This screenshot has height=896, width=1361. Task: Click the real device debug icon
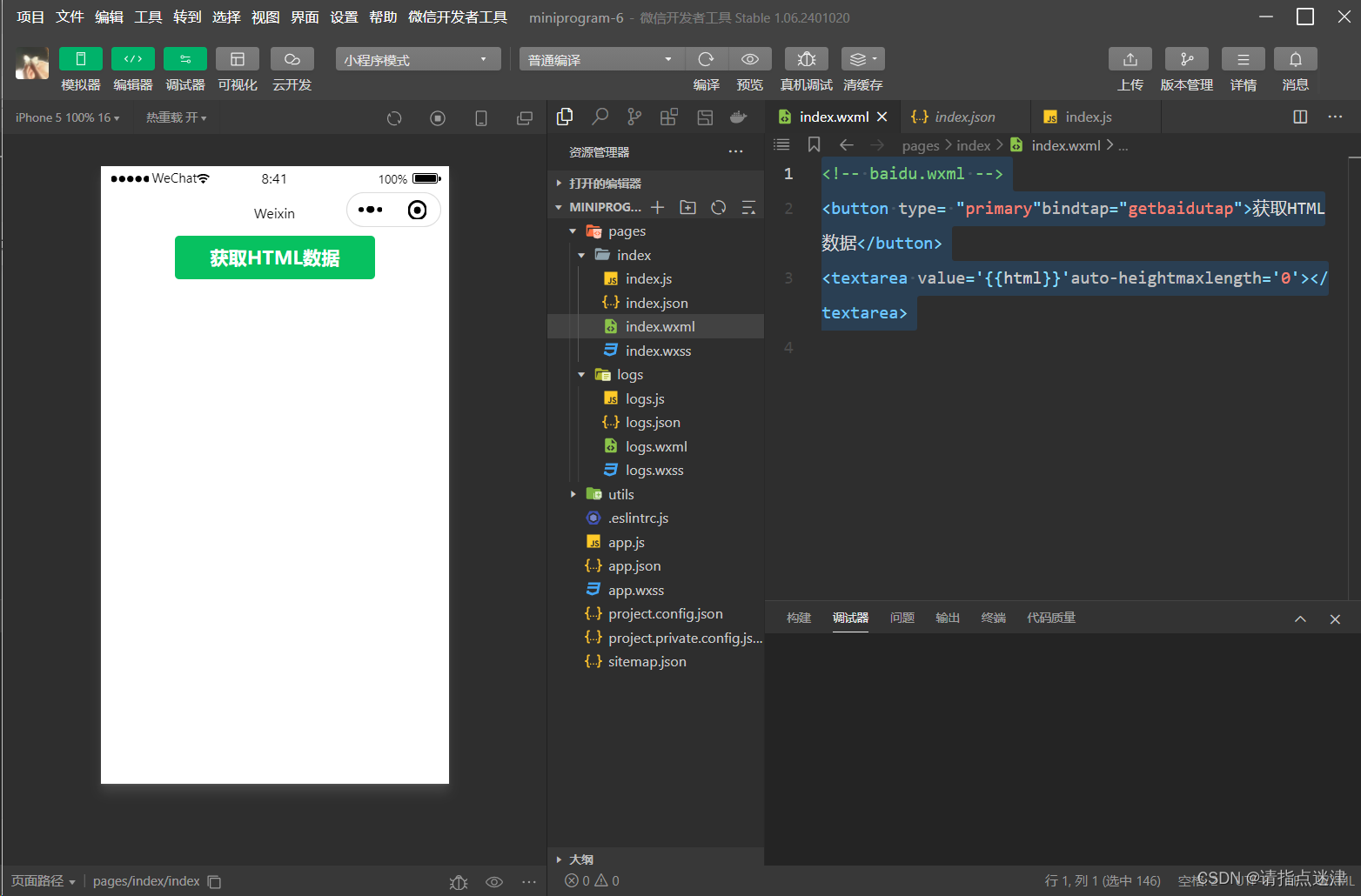(807, 59)
